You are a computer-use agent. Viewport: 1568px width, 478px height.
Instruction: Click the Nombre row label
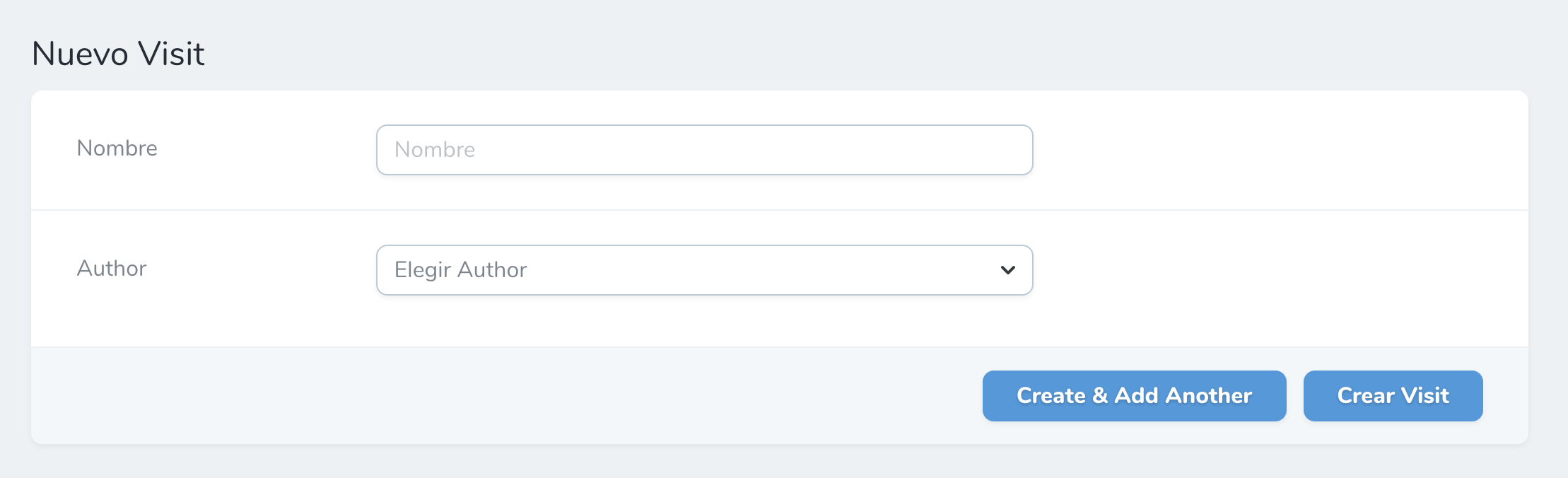pos(117,148)
